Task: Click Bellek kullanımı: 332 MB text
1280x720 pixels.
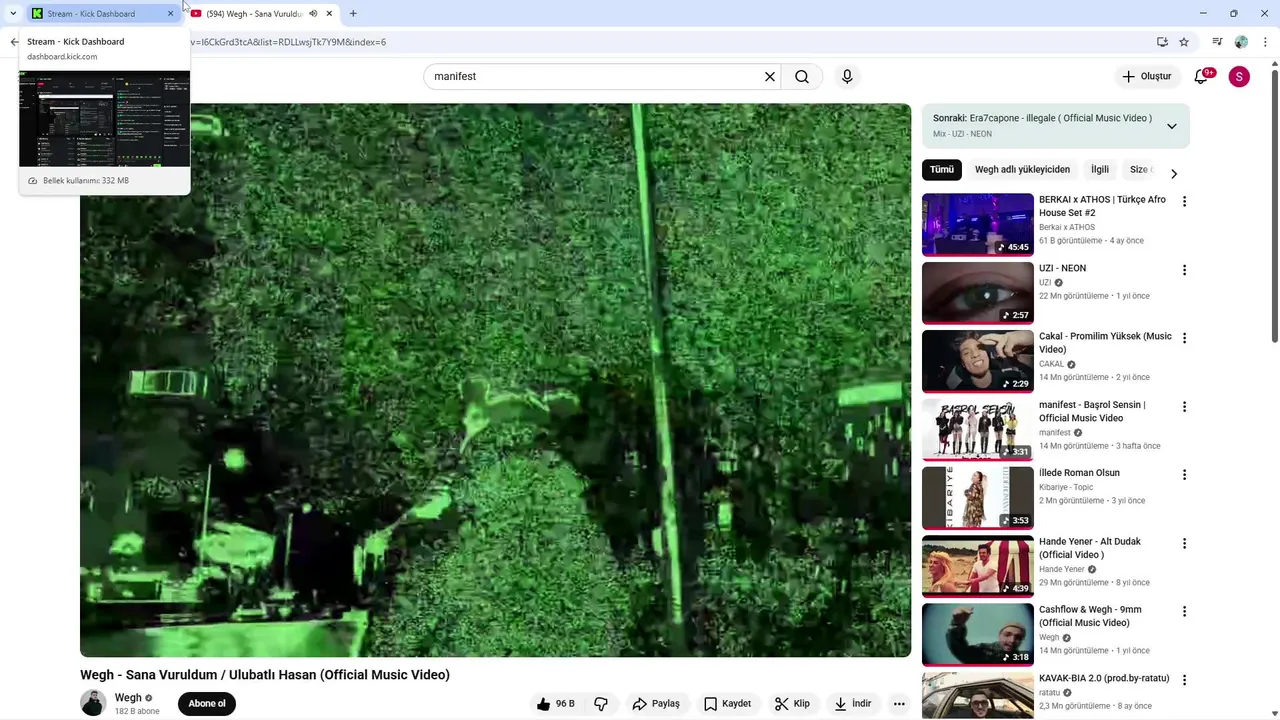Action: tap(86, 181)
